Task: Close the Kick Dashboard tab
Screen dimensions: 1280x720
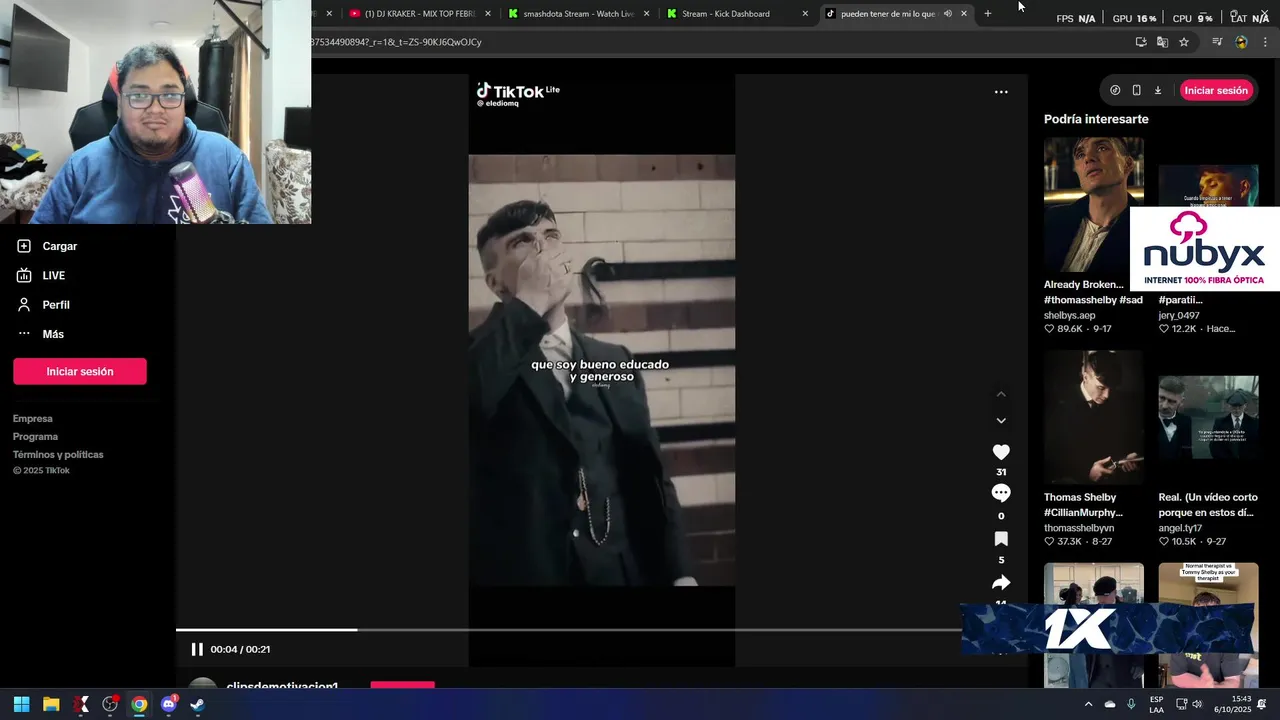Action: coord(805,14)
